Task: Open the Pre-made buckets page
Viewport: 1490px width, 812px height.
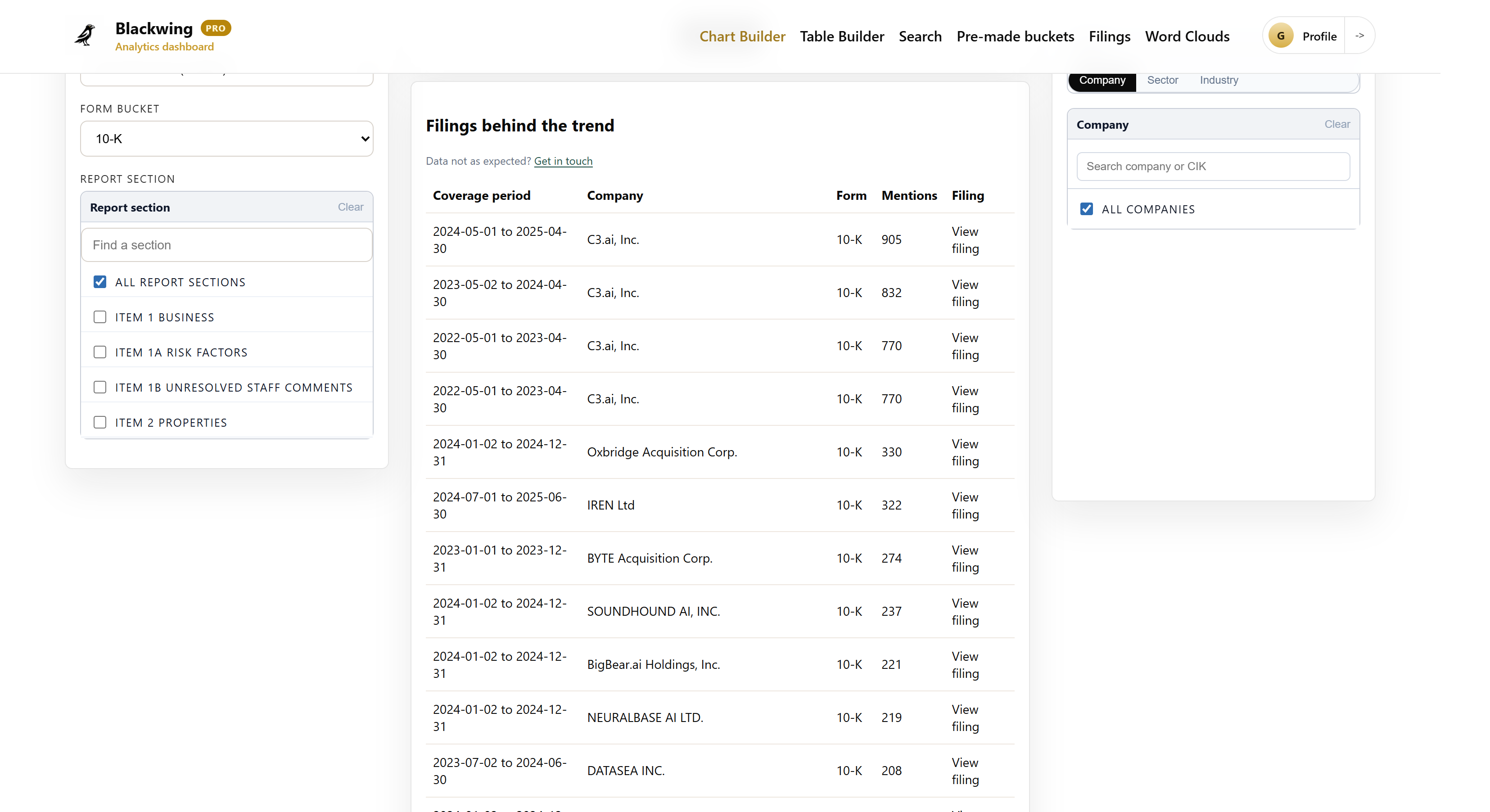Action: pos(1015,36)
